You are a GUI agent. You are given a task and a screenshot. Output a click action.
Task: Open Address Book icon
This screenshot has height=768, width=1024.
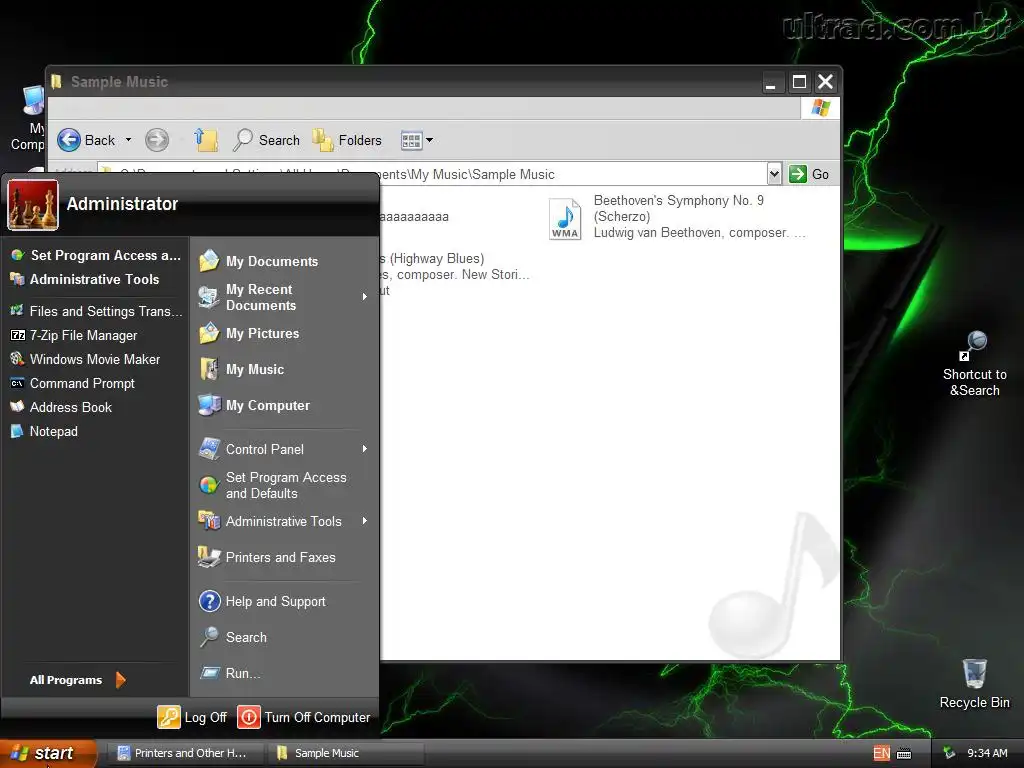(17, 407)
